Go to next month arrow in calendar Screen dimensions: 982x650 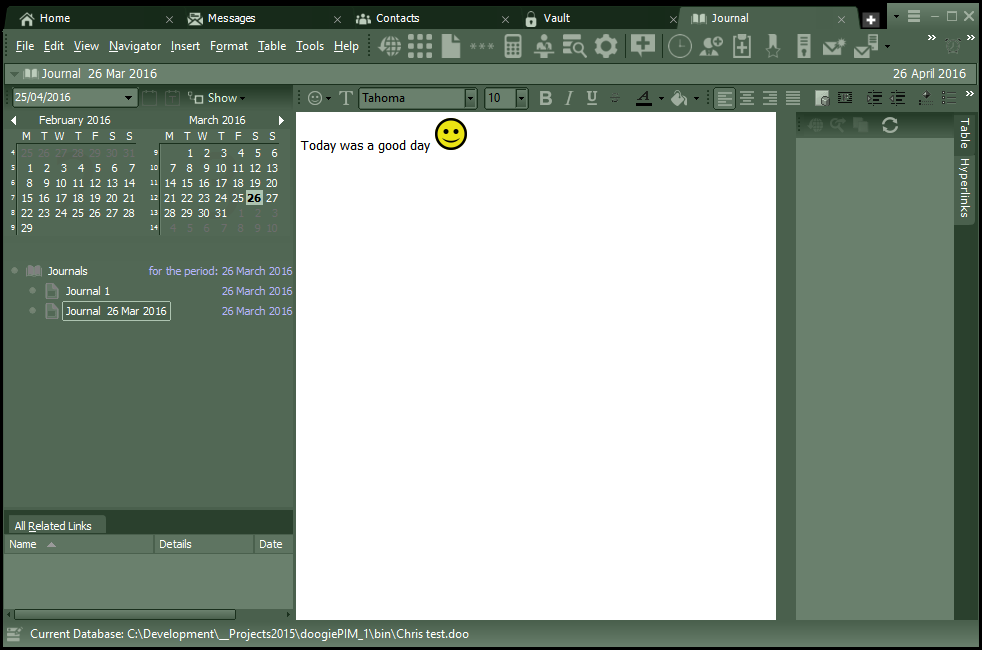(281, 120)
